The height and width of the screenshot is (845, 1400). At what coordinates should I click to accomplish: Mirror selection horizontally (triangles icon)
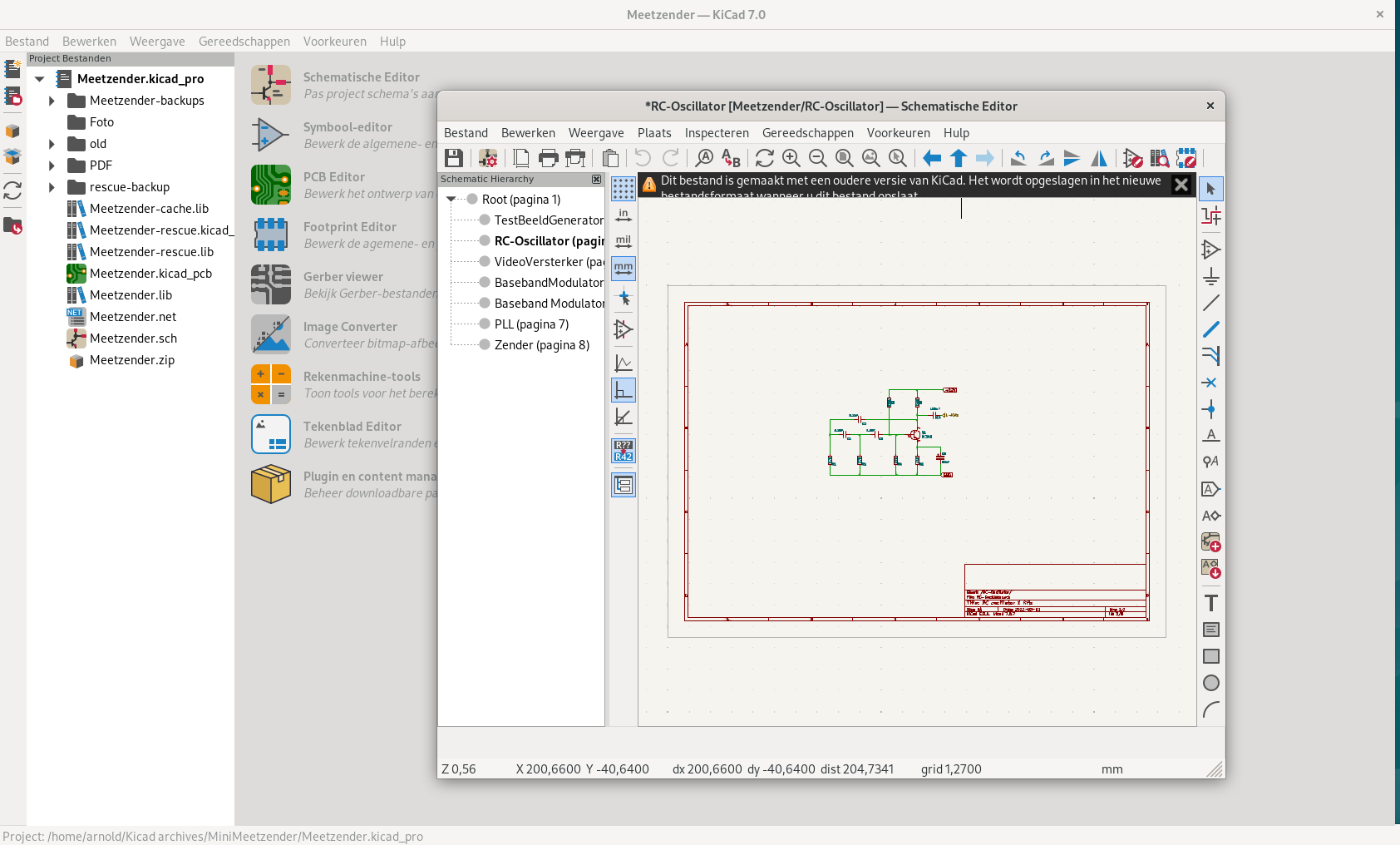pyautogui.click(x=1099, y=158)
